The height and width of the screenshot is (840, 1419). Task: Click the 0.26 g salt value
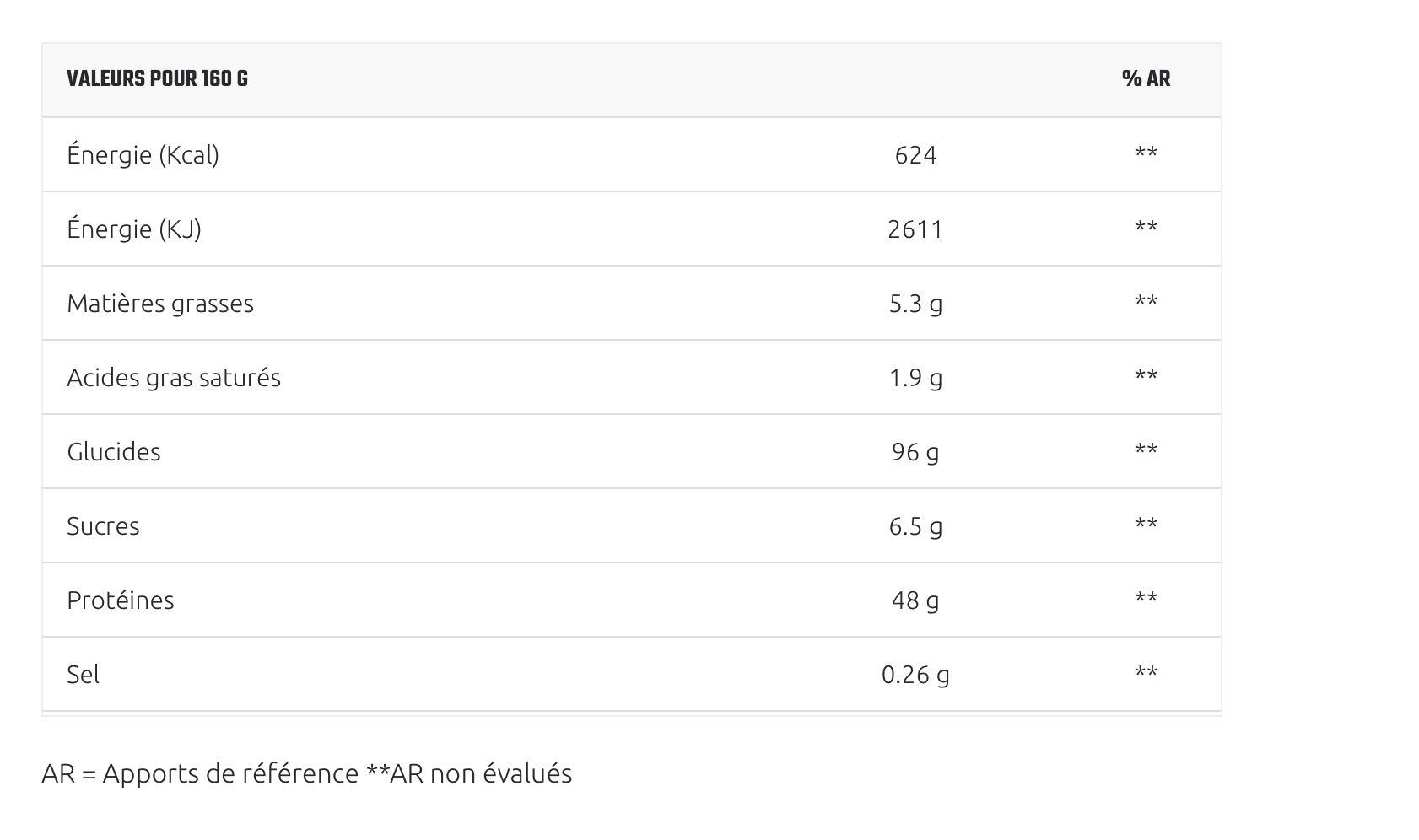coord(915,675)
